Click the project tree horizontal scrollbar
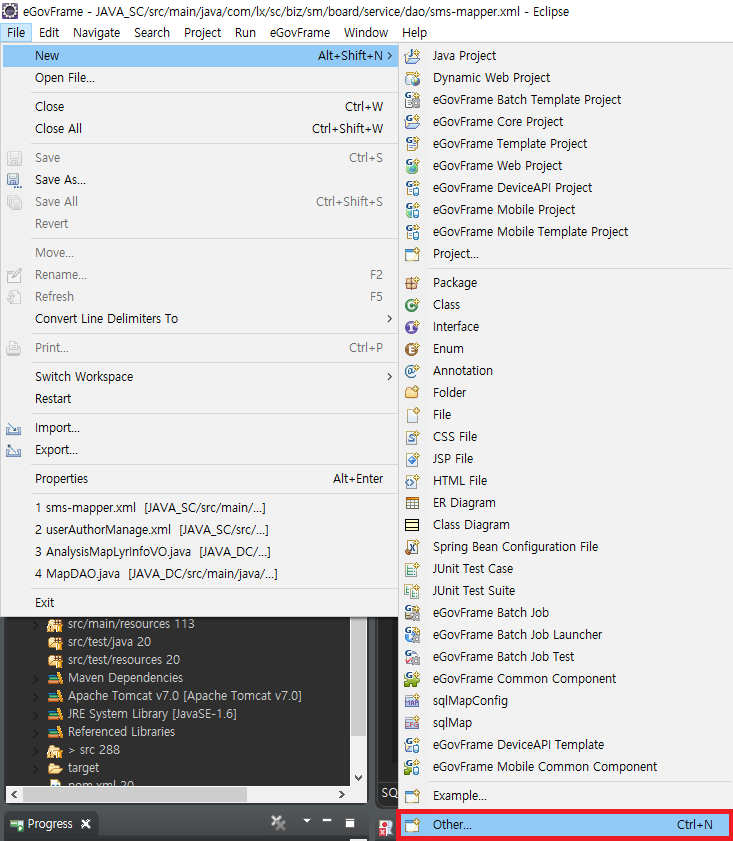This screenshot has width=733, height=841. (x=135, y=794)
